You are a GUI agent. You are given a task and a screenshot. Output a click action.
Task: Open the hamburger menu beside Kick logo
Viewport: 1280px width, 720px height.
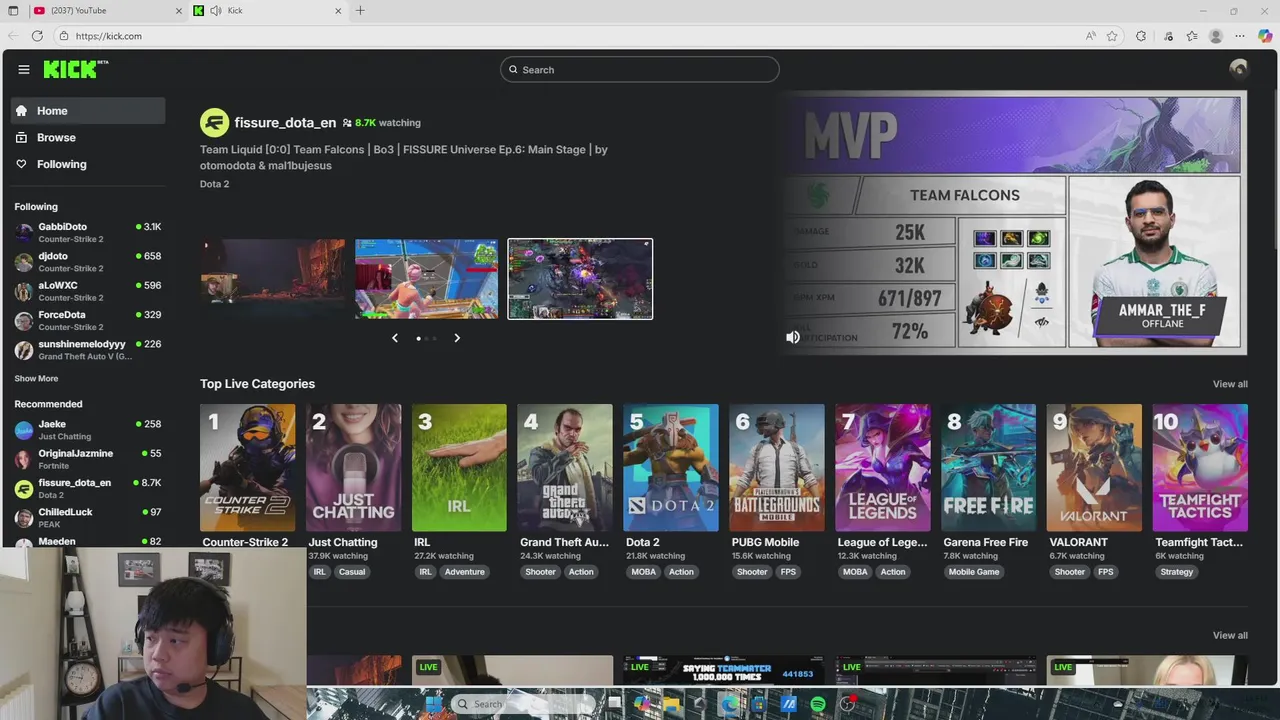(23, 69)
